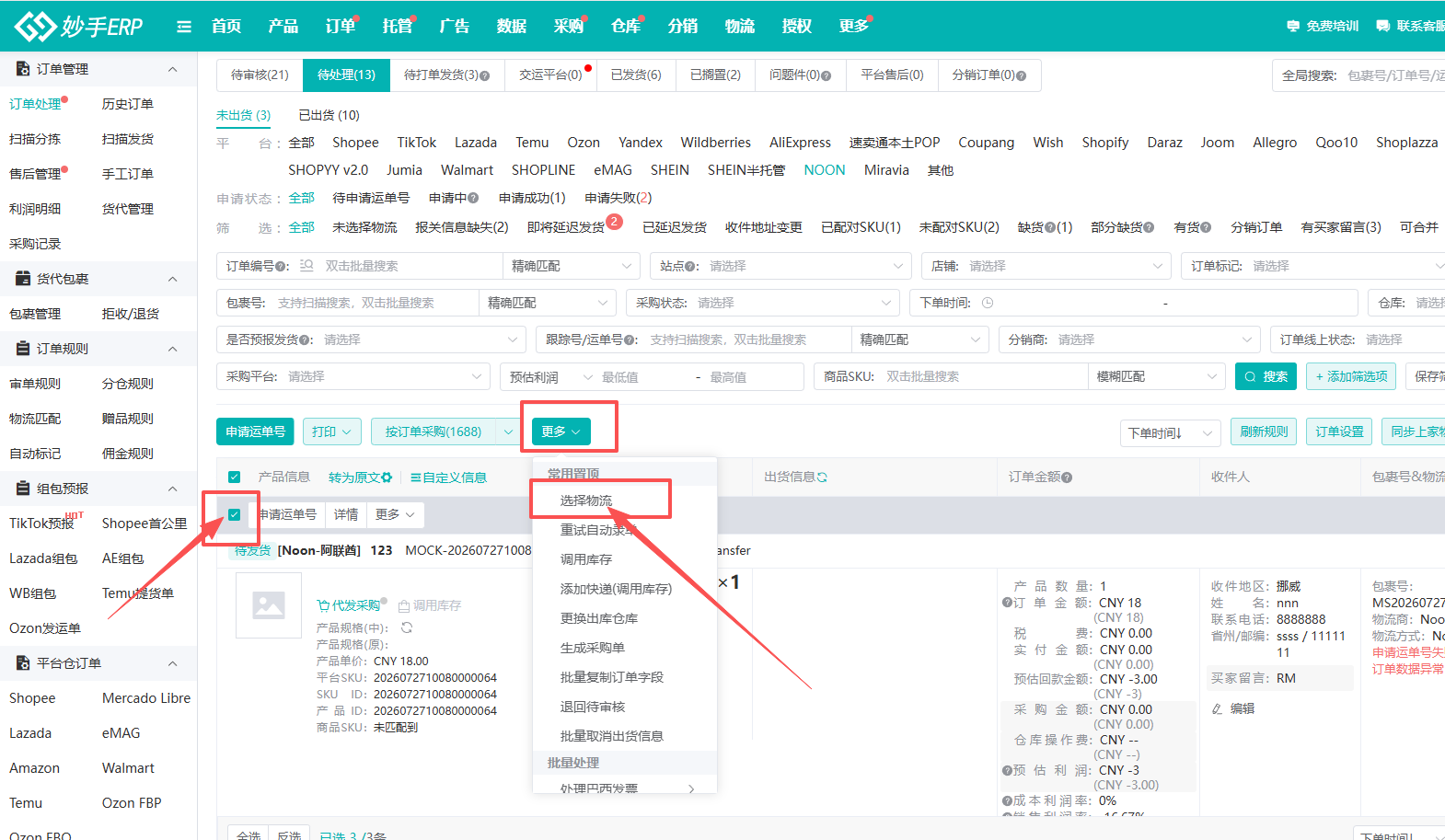Click the 代发采购 cart icon
The height and width of the screenshot is (840, 1445).
click(323, 605)
